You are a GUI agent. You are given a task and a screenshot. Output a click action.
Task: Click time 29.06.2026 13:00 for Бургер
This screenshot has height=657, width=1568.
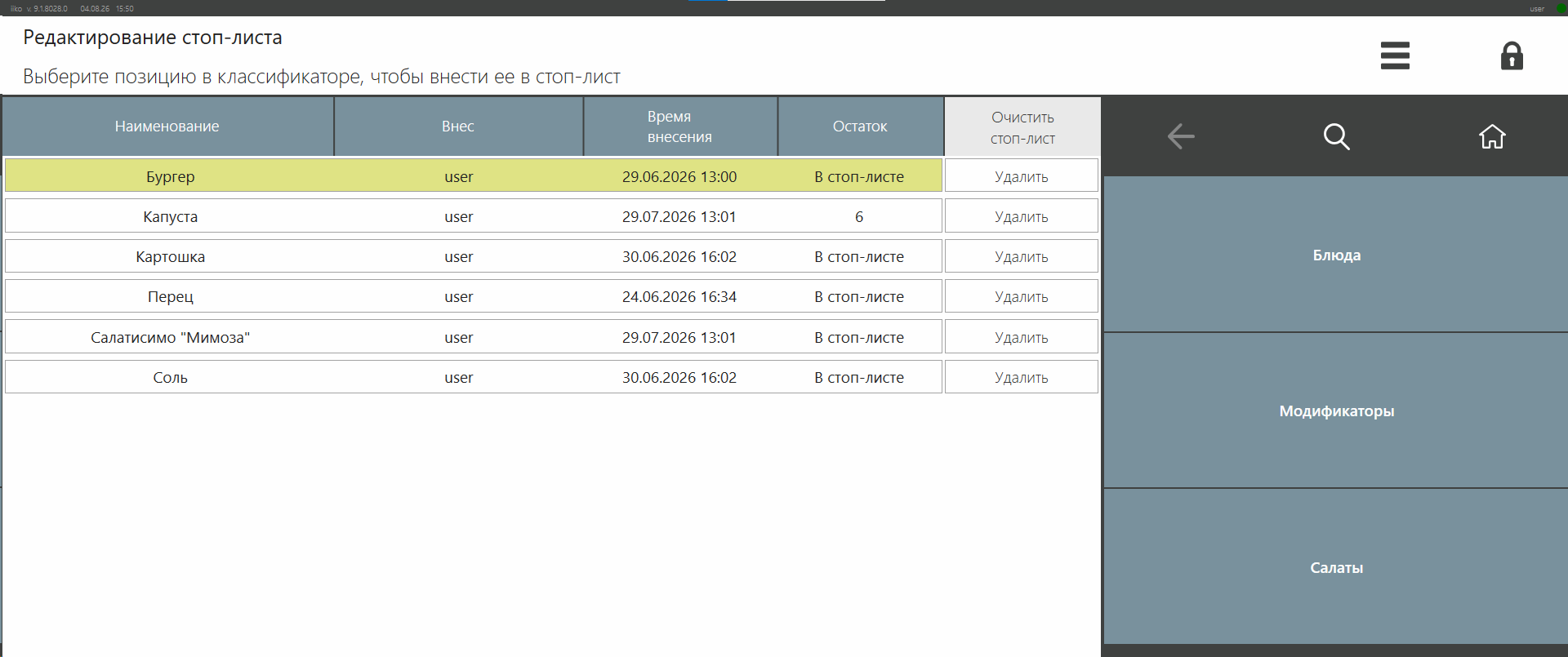[x=679, y=176]
